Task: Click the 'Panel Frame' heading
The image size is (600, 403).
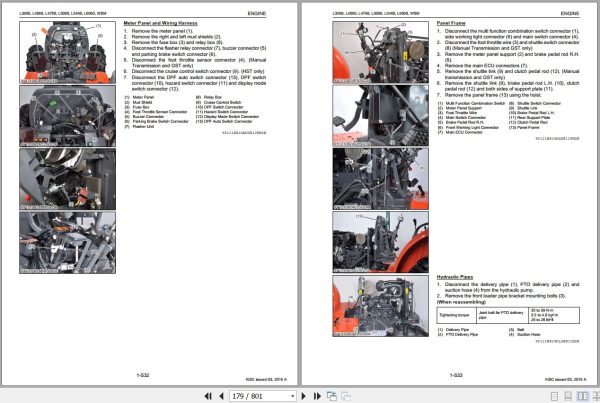Action: tap(451, 23)
